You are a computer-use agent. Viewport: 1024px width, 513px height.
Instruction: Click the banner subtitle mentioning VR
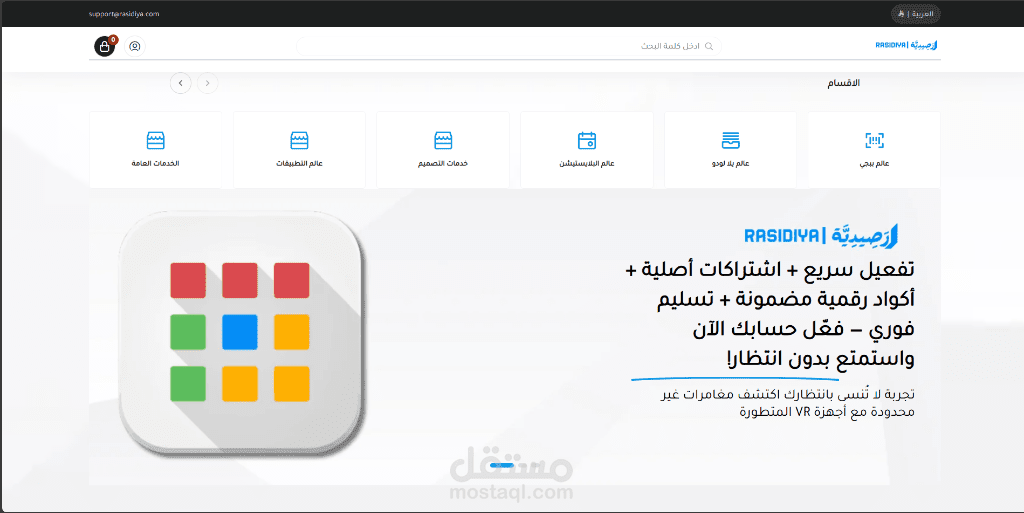coord(788,403)
